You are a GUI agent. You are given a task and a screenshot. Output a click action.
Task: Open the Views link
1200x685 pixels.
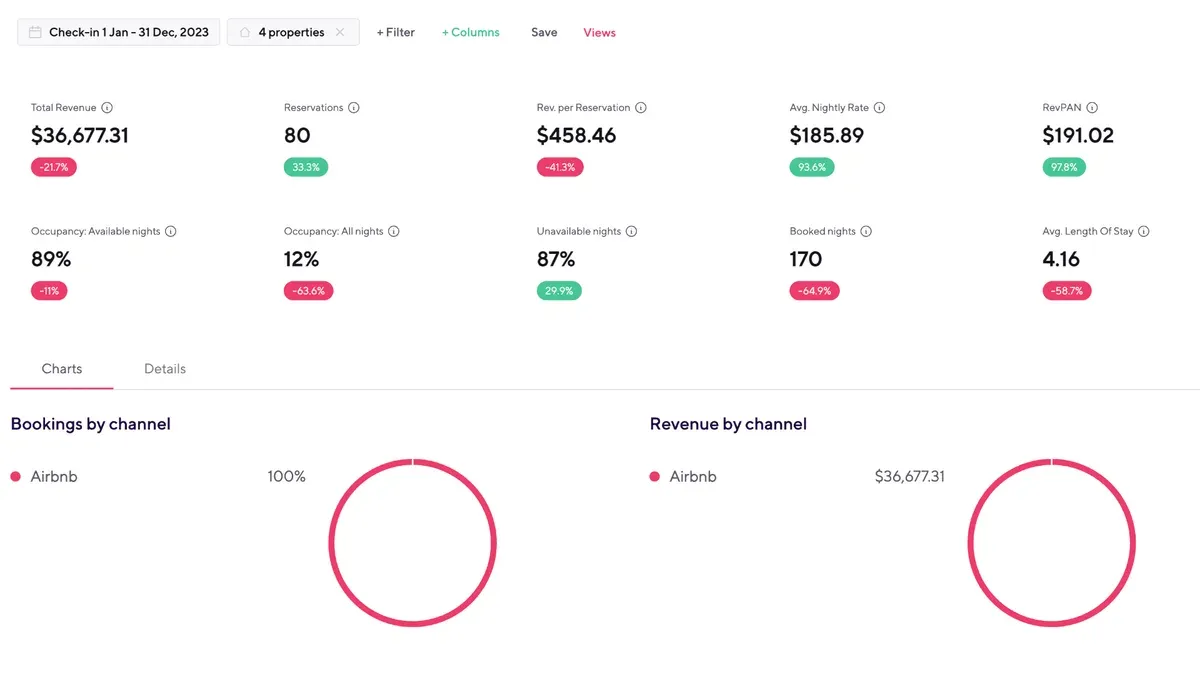point(600,32)
